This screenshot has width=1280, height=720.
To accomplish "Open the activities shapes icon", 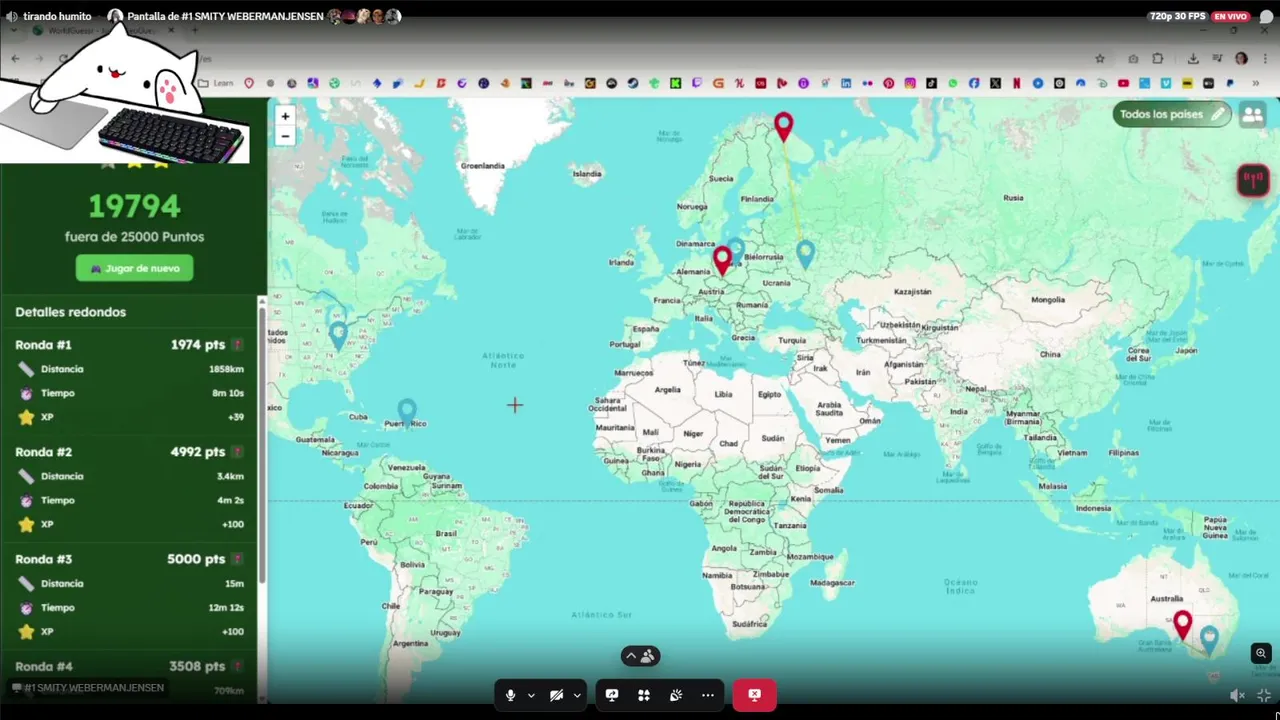I will [644, 695].
